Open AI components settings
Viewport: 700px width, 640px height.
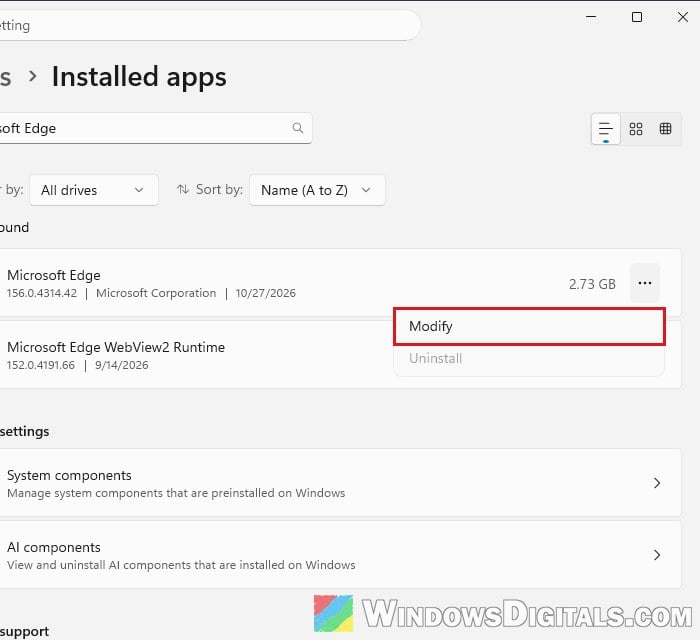(x=340, y=555)
